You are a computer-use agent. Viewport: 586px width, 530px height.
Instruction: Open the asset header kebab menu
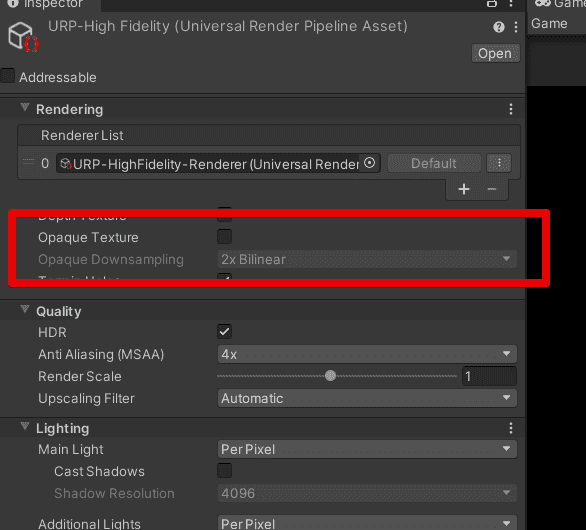[x=516, y=27]
